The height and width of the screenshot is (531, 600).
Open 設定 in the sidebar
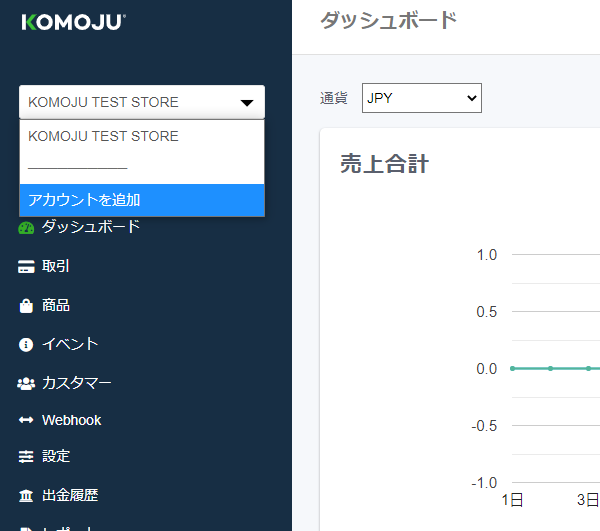[55, 456]
